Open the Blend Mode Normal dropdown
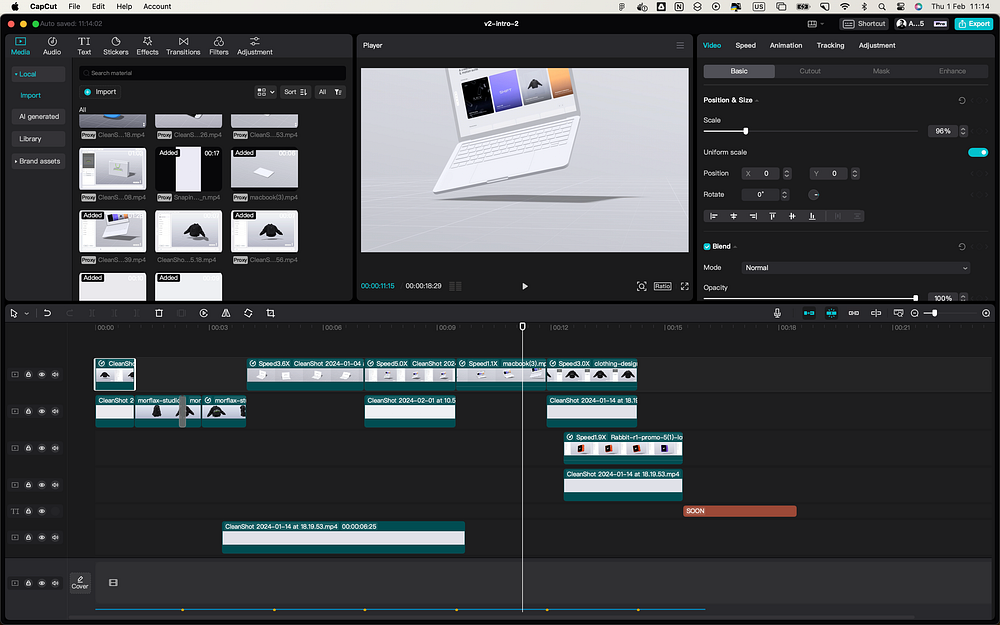Image resolution: width=1000 pixels, height=625 pixels. pyautogui.click(x=855, y=268)
